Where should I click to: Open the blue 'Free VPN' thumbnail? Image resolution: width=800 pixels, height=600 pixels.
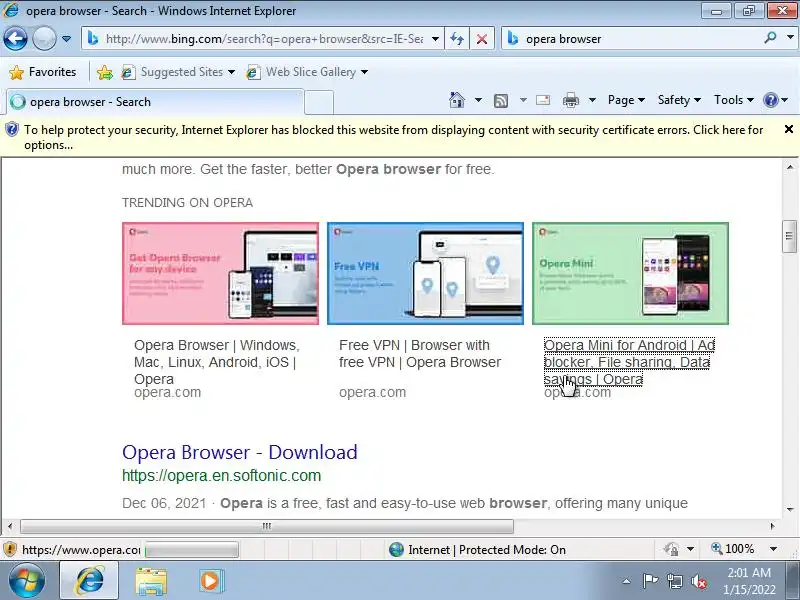(425, 273)
